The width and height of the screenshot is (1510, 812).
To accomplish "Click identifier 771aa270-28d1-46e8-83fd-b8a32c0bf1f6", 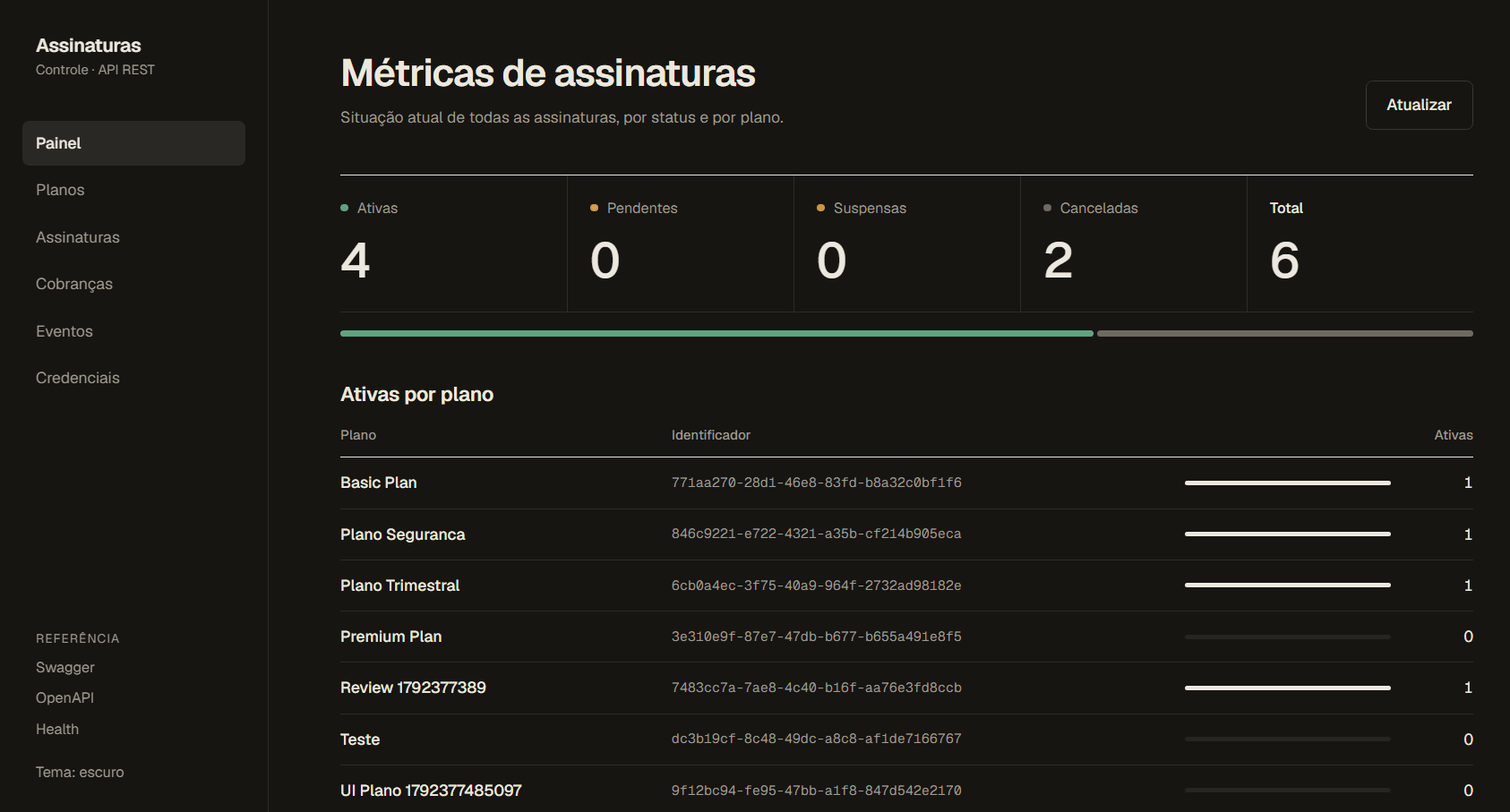I will [817, 483].
